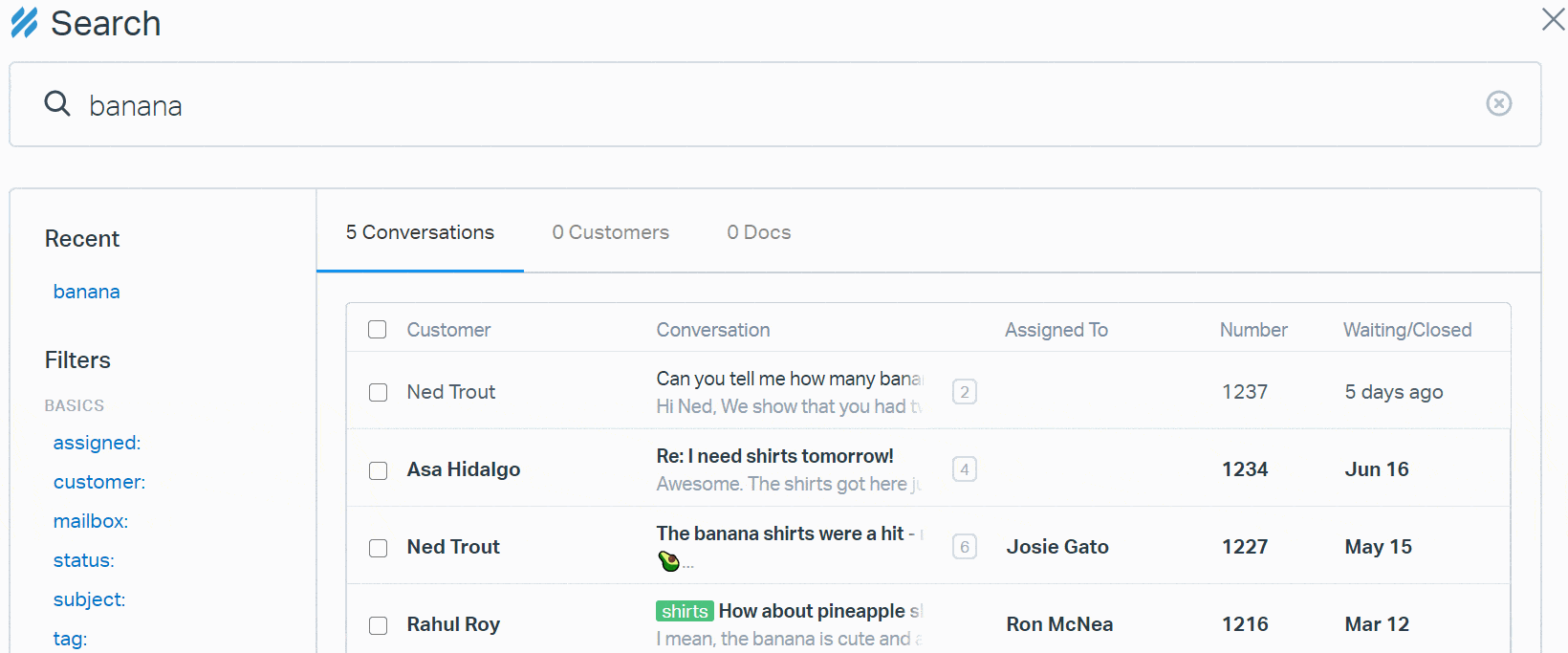Switch to the 0 Customers tab
This screenshot has height=653, width=1568.
(x=610, y=232)
